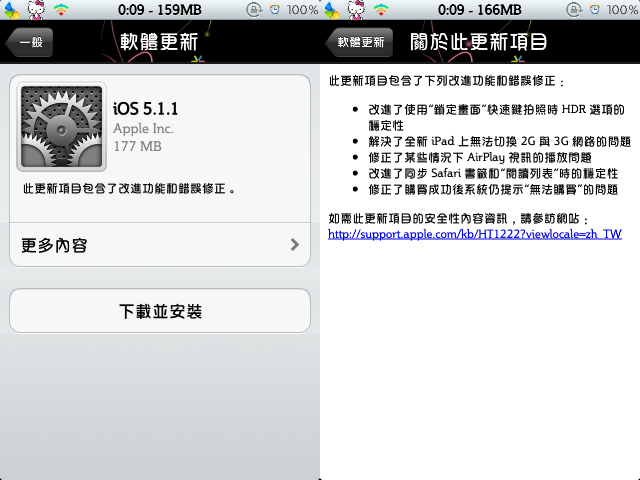Tap the rotation lock icon in right status bar

point(574,10)
